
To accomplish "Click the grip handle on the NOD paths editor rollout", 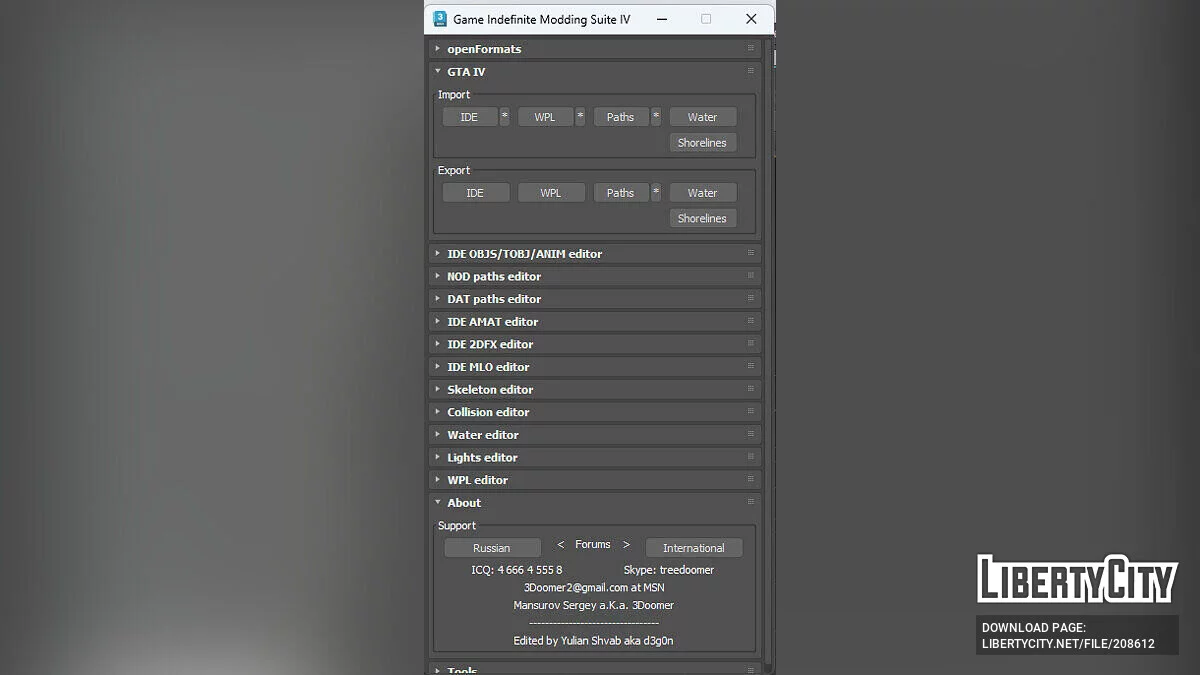I will tap(751, 276).
